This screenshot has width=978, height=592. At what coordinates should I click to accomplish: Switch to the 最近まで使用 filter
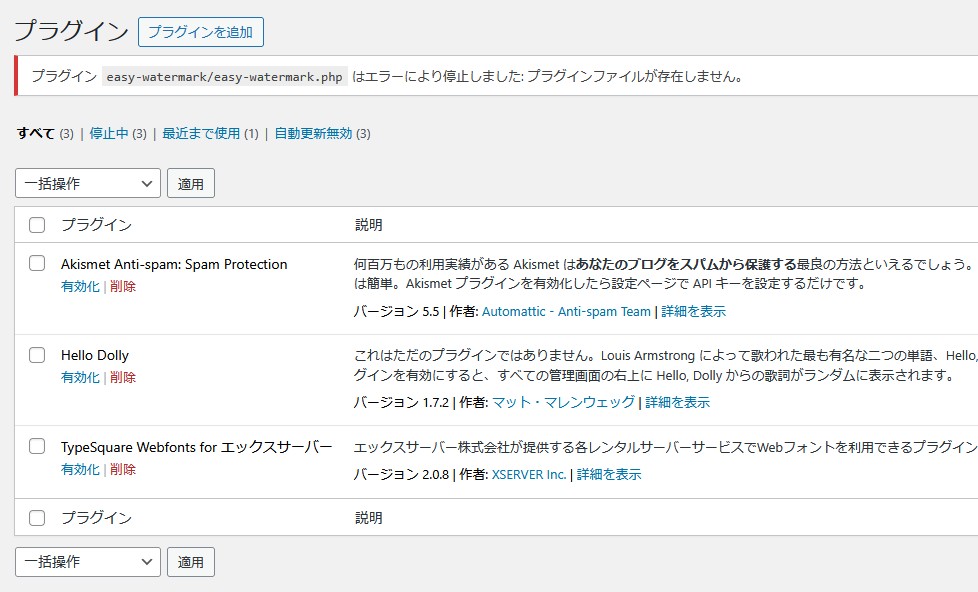coord(201,133)
